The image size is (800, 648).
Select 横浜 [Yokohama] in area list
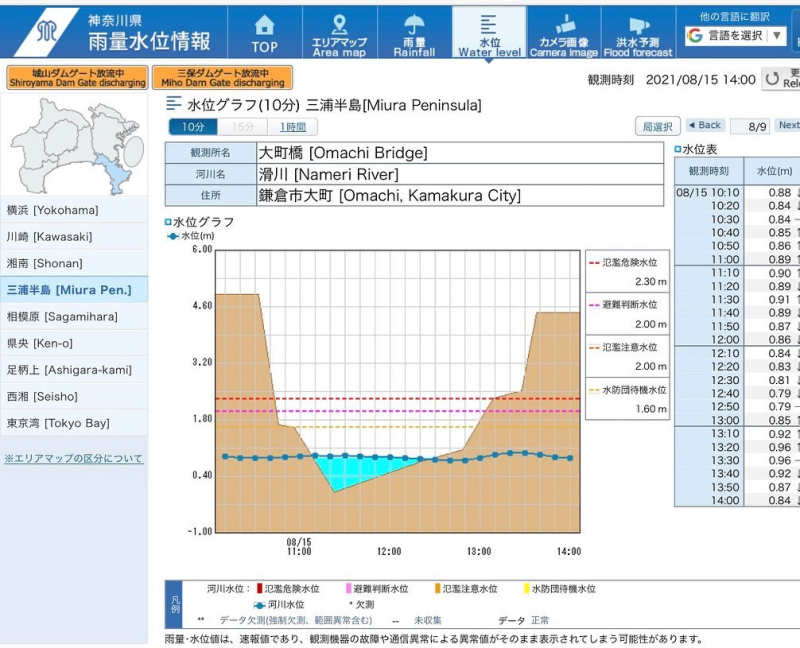click(74, 210)
